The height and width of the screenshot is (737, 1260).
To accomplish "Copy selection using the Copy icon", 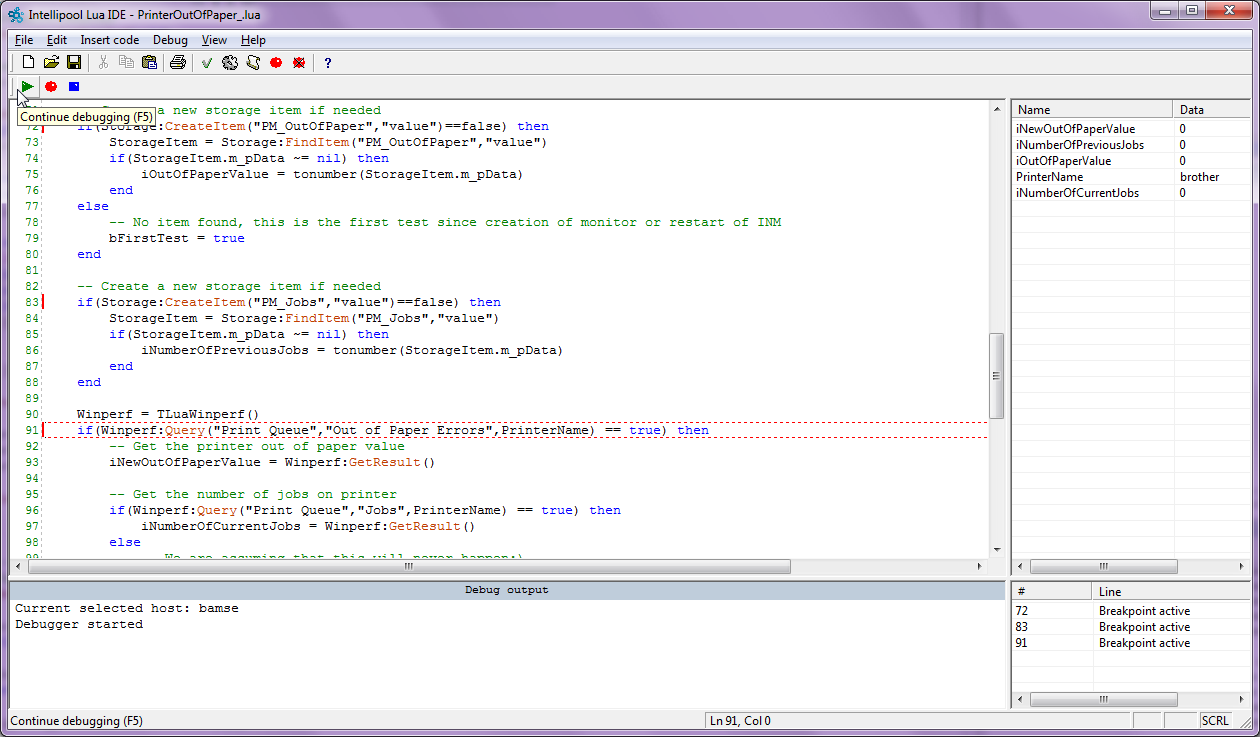I will click(x=126, y=62).
